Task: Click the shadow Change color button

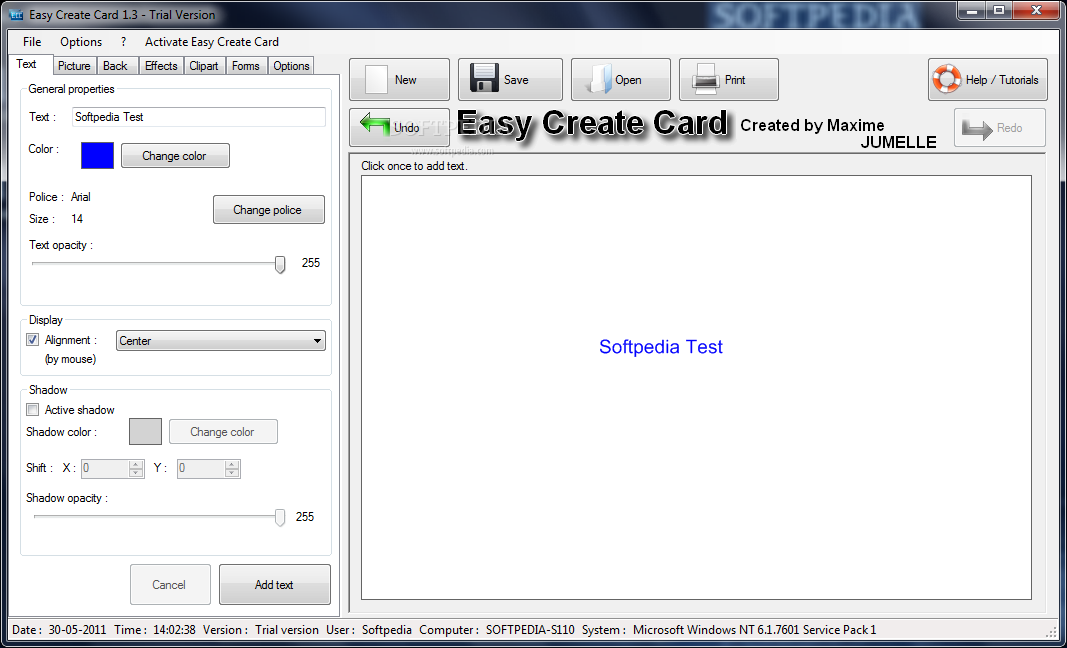Action: click(223, 432)
